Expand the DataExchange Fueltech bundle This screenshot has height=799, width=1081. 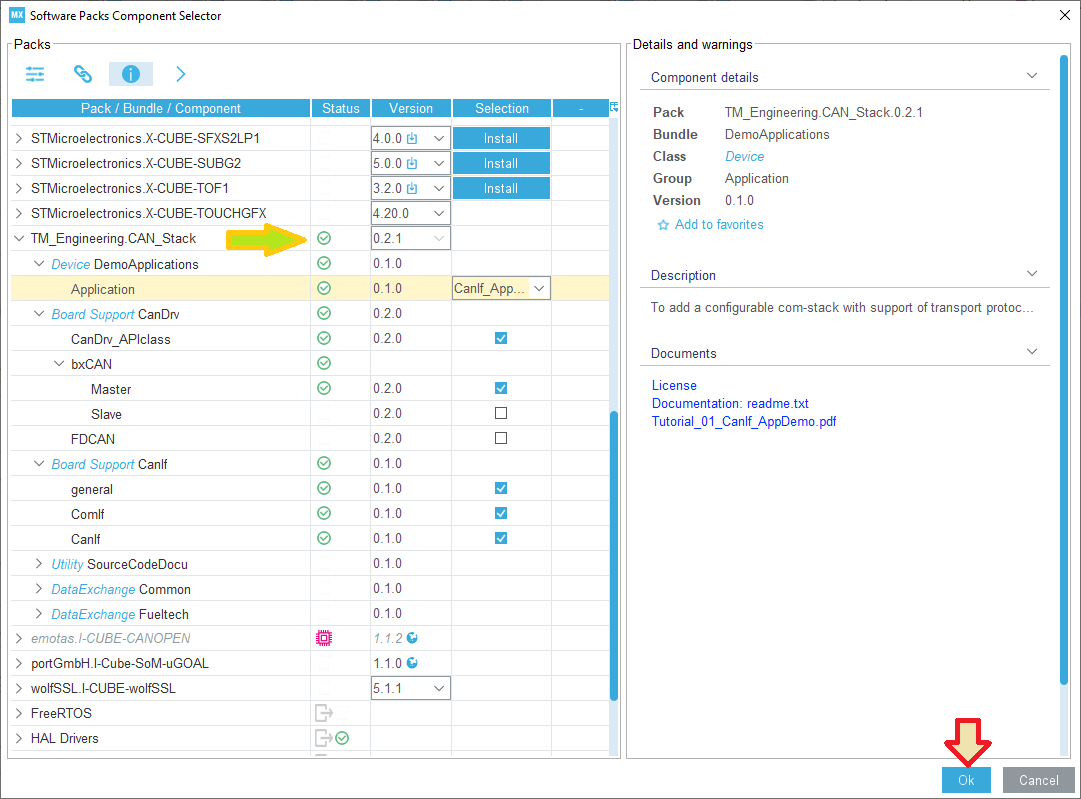pos(39,613)
